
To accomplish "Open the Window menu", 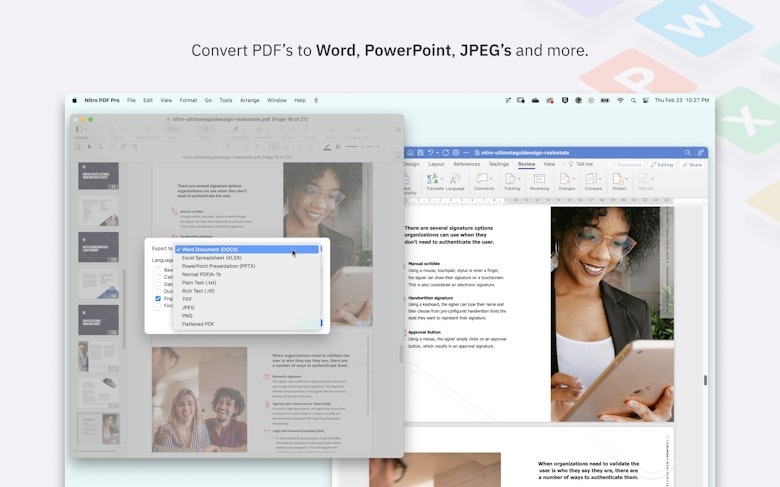I will 277,100.
